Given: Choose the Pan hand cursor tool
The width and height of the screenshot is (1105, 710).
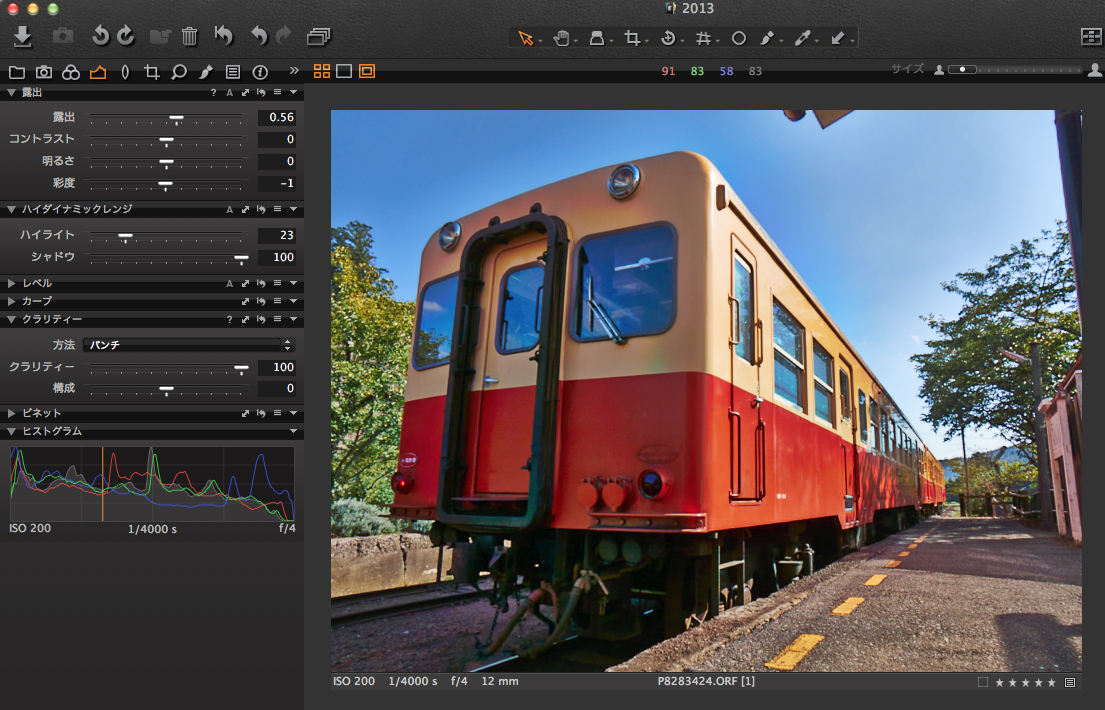Looking at the screenshot, I should (562, 38).
